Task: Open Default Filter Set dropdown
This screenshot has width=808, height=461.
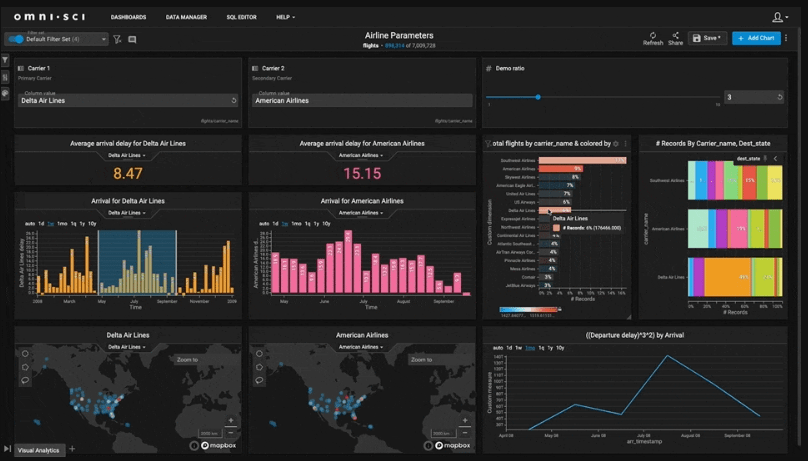Action: tap(104, 39)
